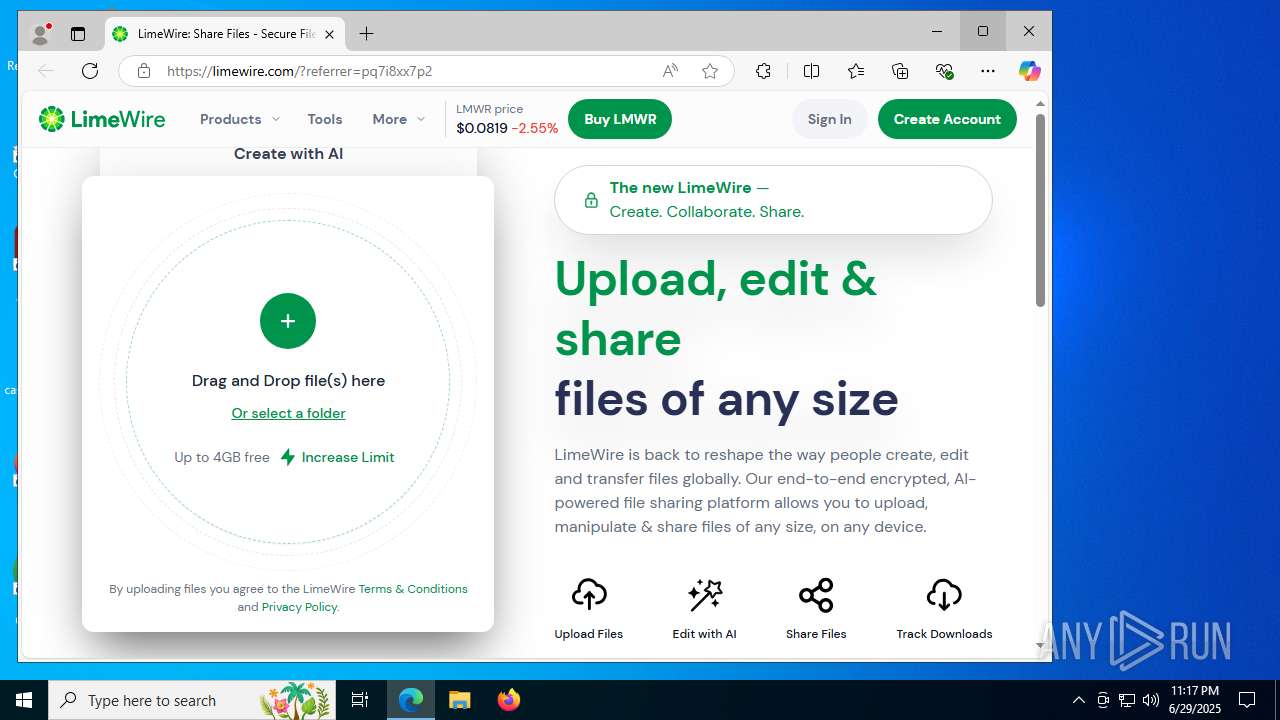
Task: Click the LimeWire logo
Action: [102, 119]
